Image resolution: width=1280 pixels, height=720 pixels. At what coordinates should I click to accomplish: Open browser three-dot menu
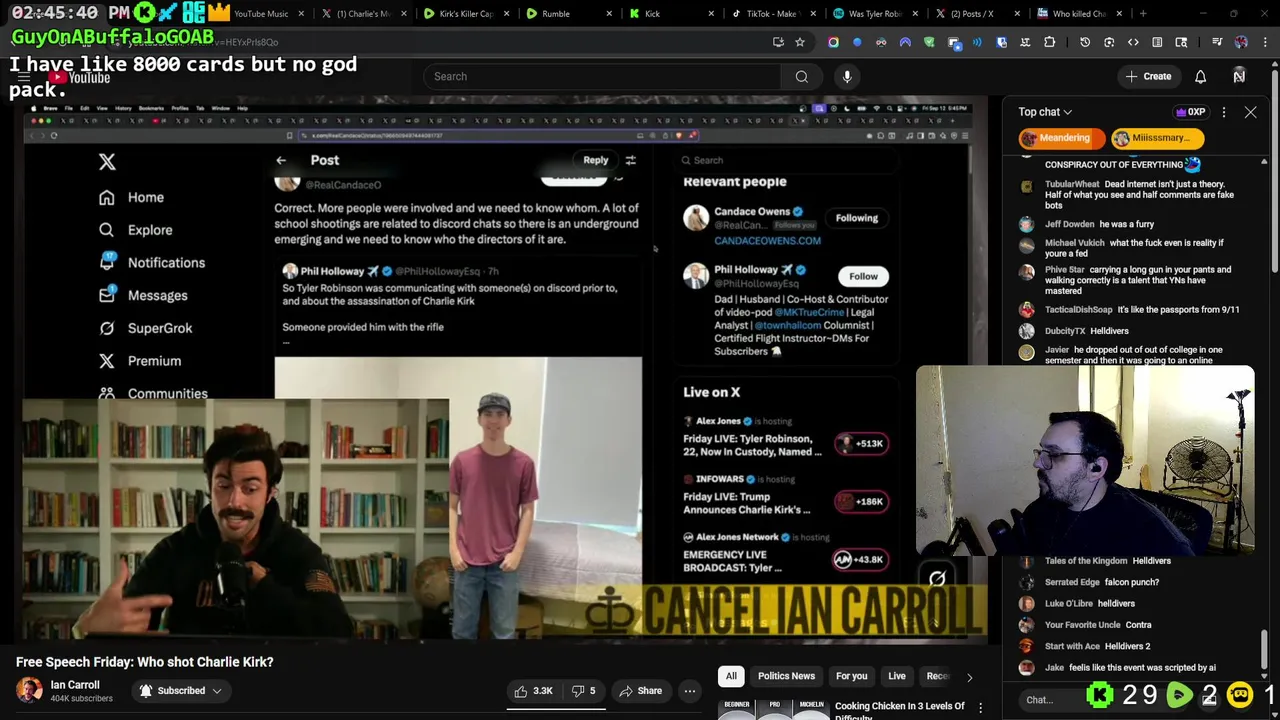tap(1264, 42)
